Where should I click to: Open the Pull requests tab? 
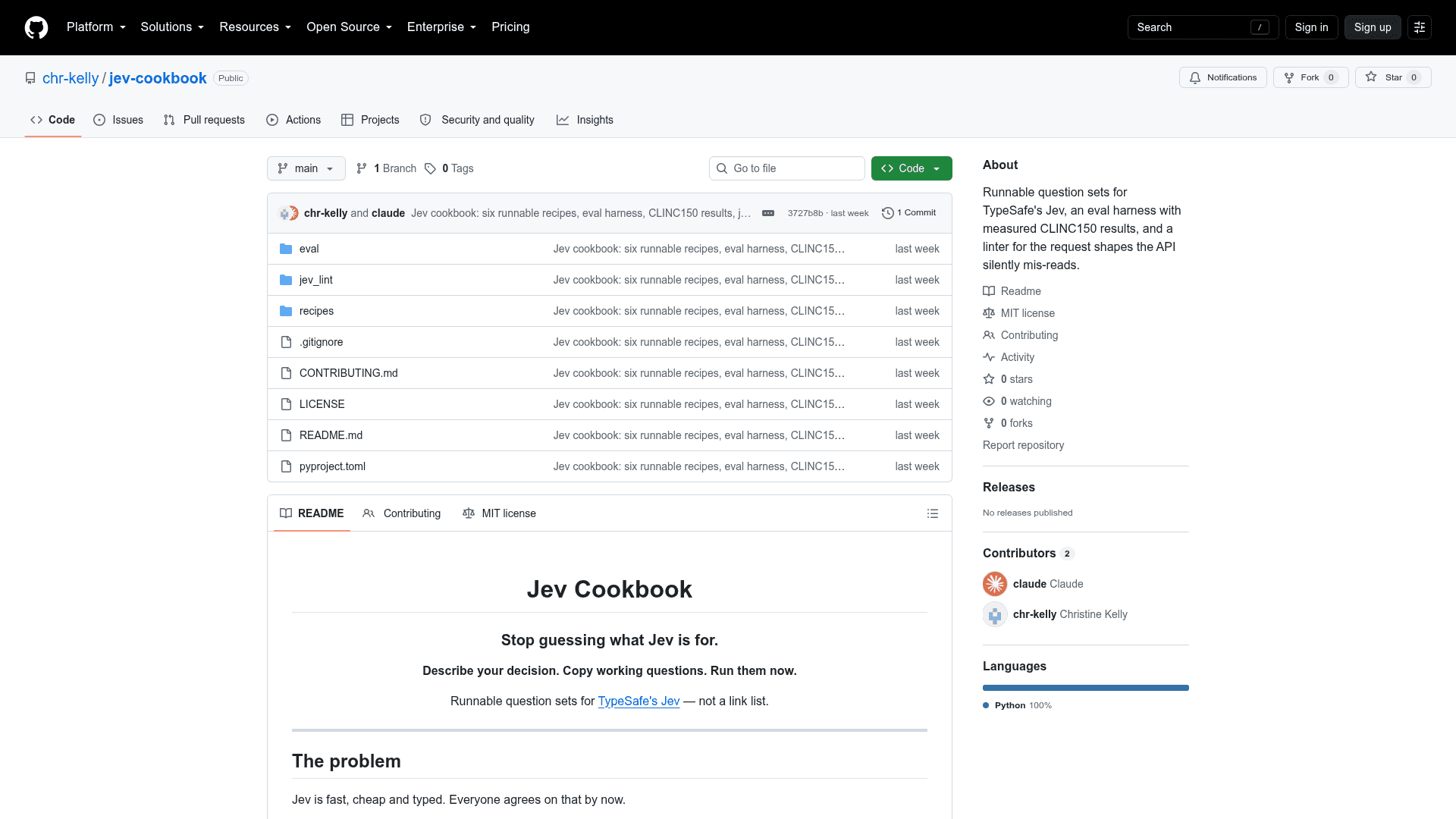point(204,120)
